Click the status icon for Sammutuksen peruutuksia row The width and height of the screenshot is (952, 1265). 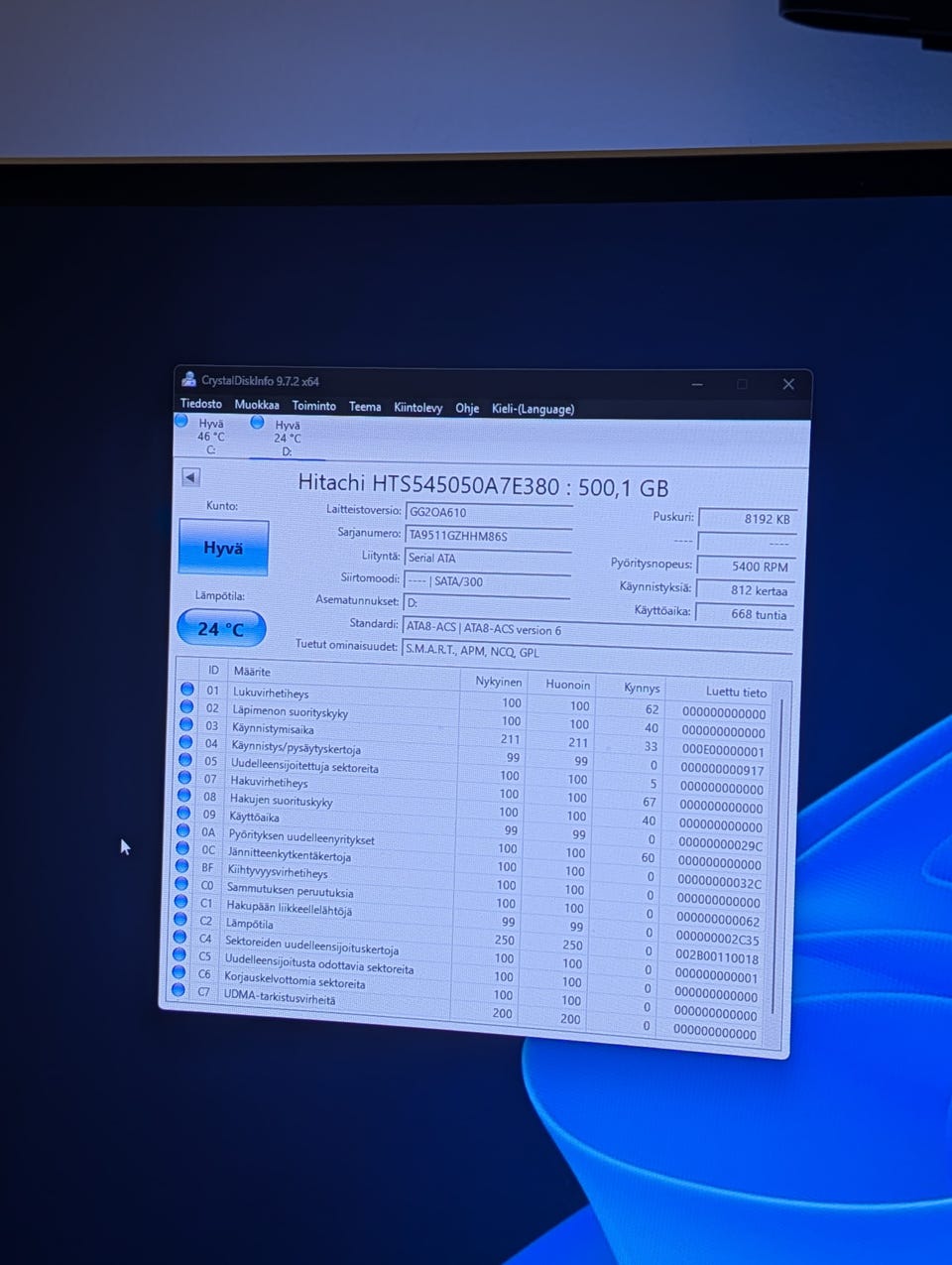tap(181, 883)
